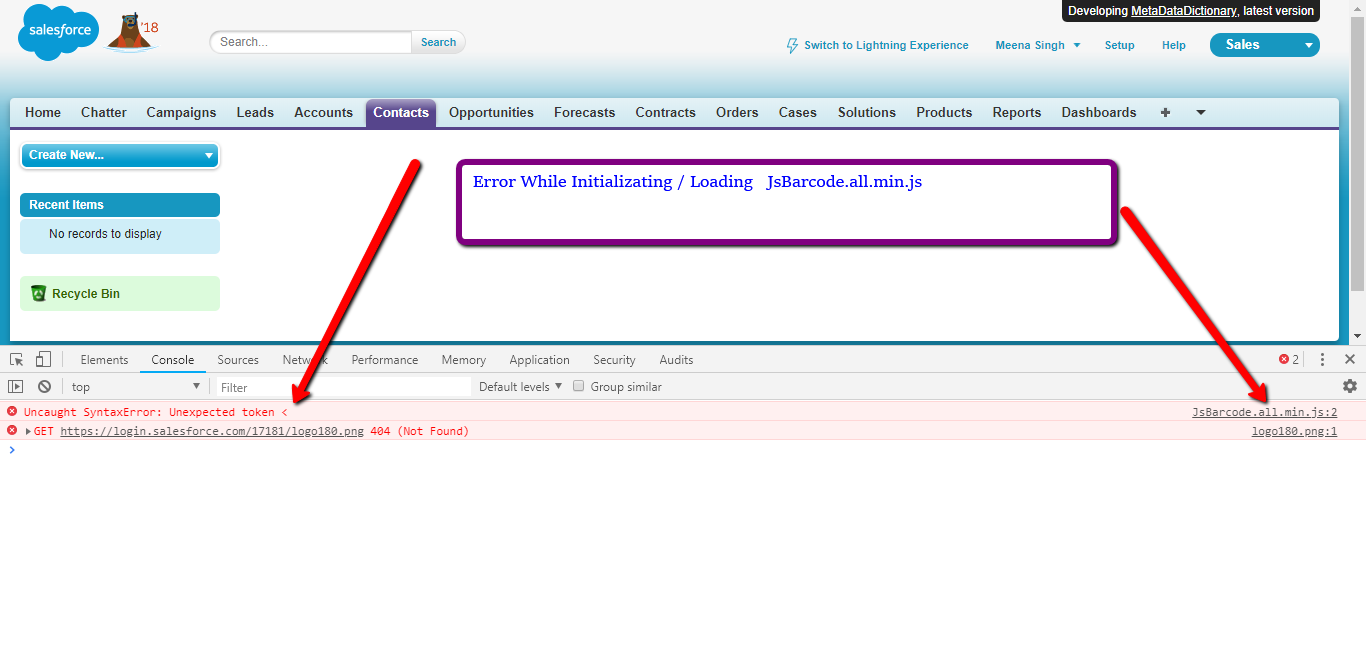This screenshot has width=1366, height=672.
Task: Go to the Campaigns tab
Action: pos(181,113)
